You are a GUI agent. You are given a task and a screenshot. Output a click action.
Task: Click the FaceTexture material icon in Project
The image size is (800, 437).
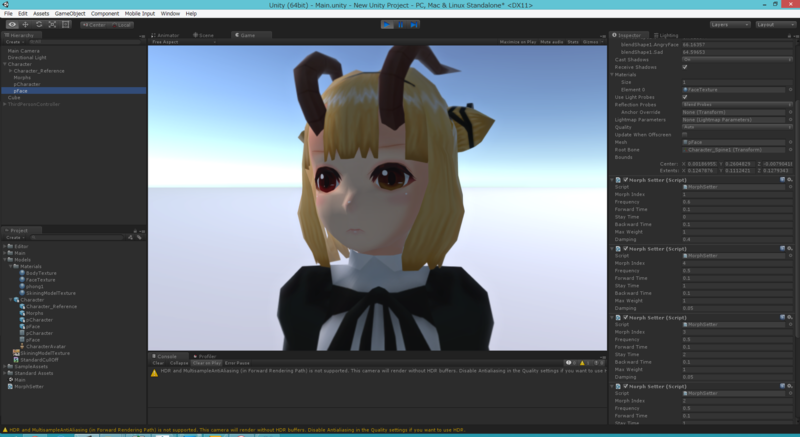(x=22, y=280)
